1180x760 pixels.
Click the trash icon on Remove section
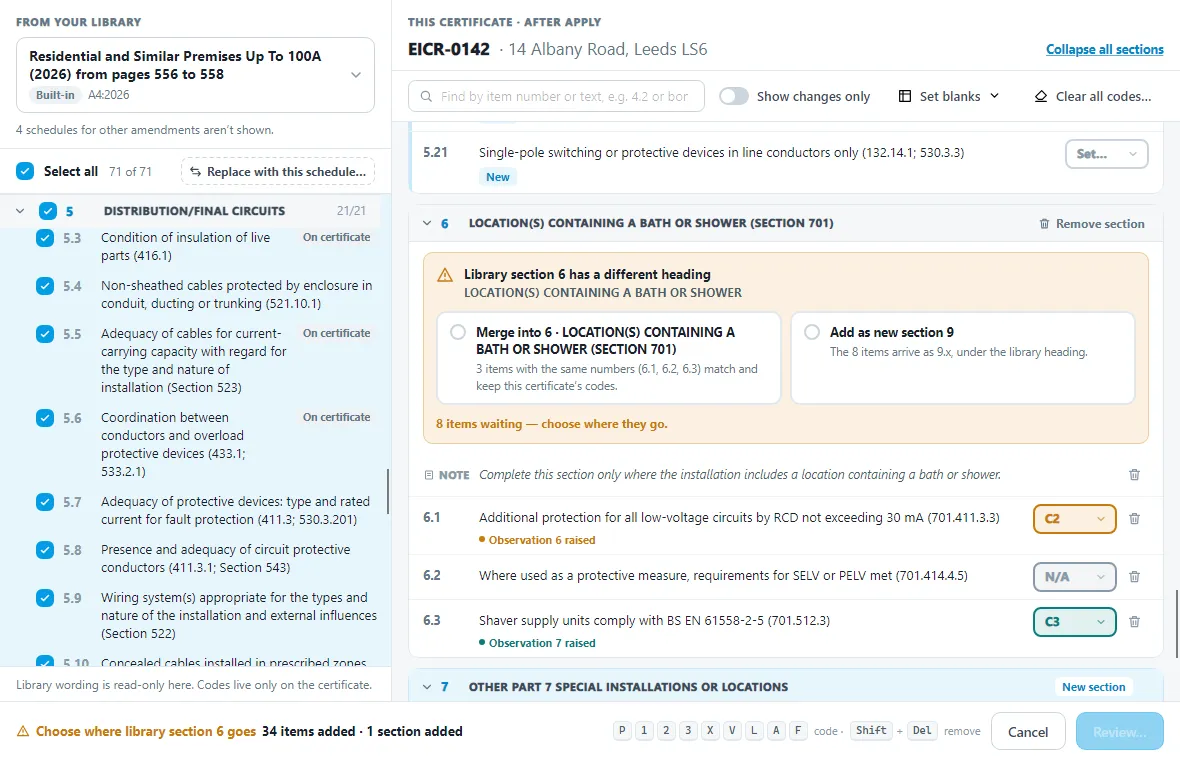(x=1045, y=223)
